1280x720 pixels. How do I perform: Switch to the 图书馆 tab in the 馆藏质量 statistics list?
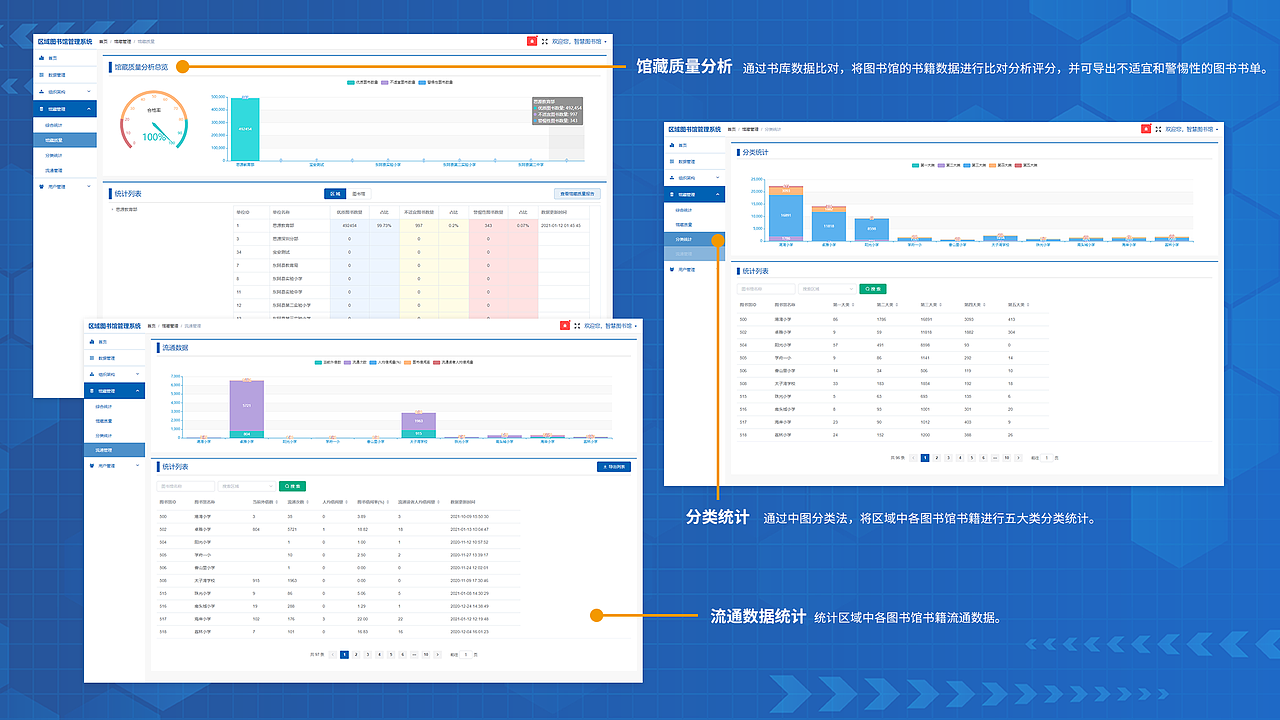tap(359, 193)
